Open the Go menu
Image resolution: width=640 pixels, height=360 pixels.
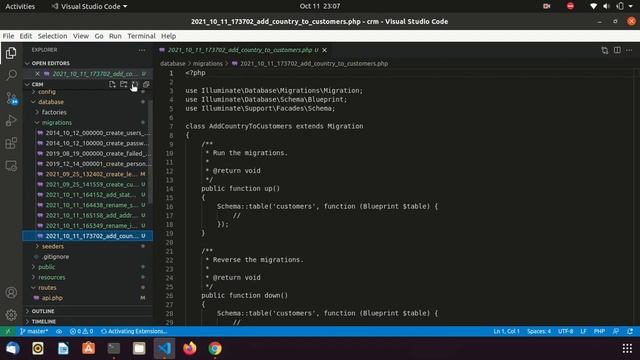click(x=99, y=36)
